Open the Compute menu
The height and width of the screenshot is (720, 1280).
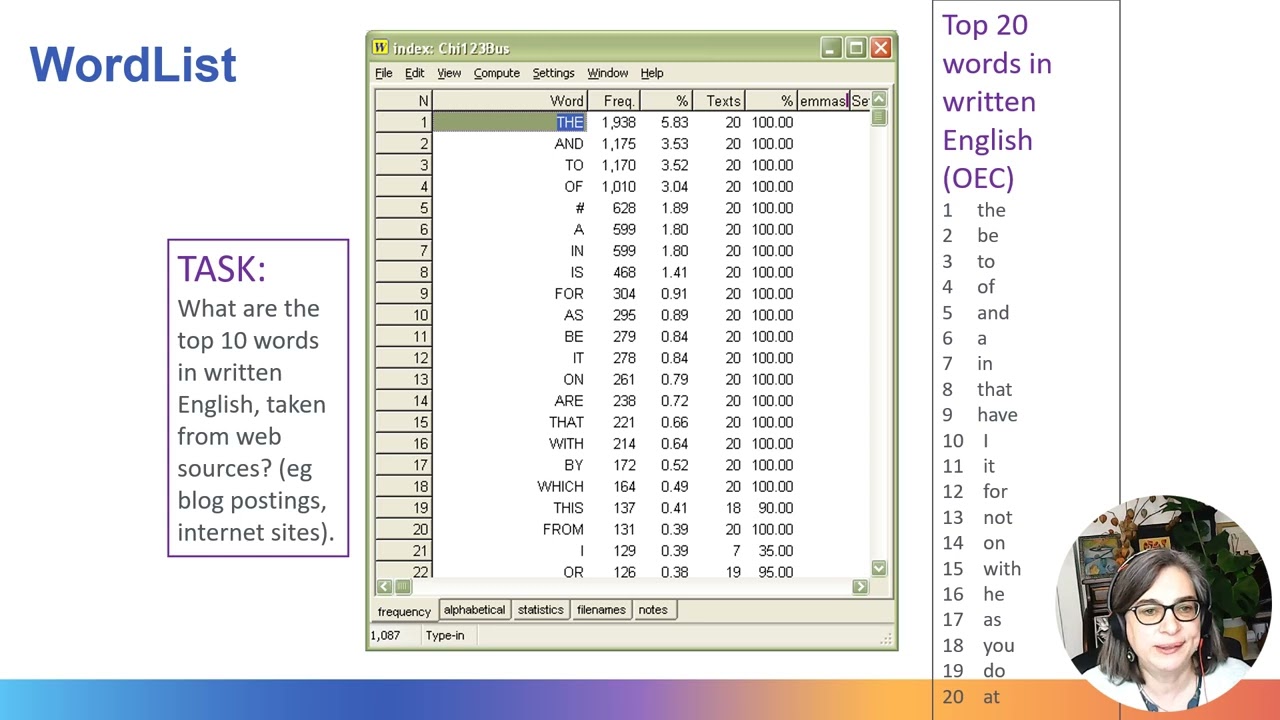tap(497, 73)
